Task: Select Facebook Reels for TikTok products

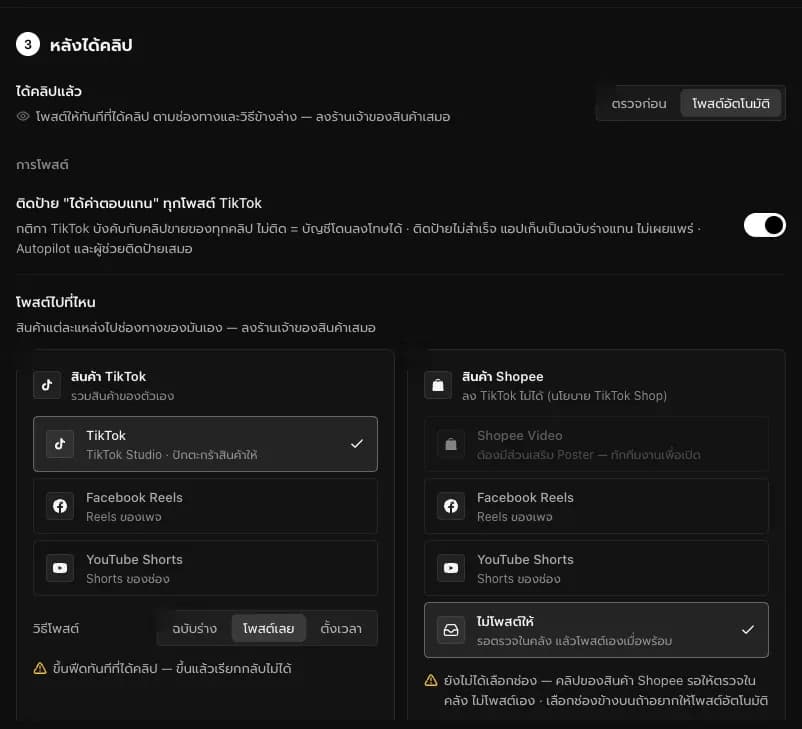Action: (205, 506)
